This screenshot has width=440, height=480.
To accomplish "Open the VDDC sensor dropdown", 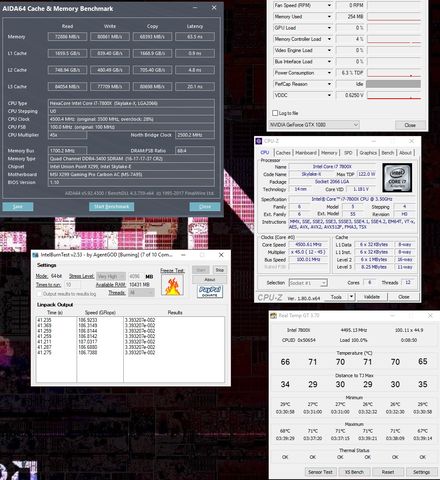I will (329, 95).
